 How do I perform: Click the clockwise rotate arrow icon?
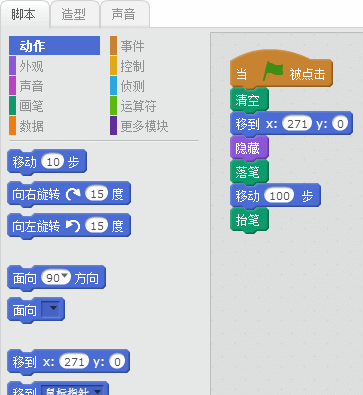[73, 194]
